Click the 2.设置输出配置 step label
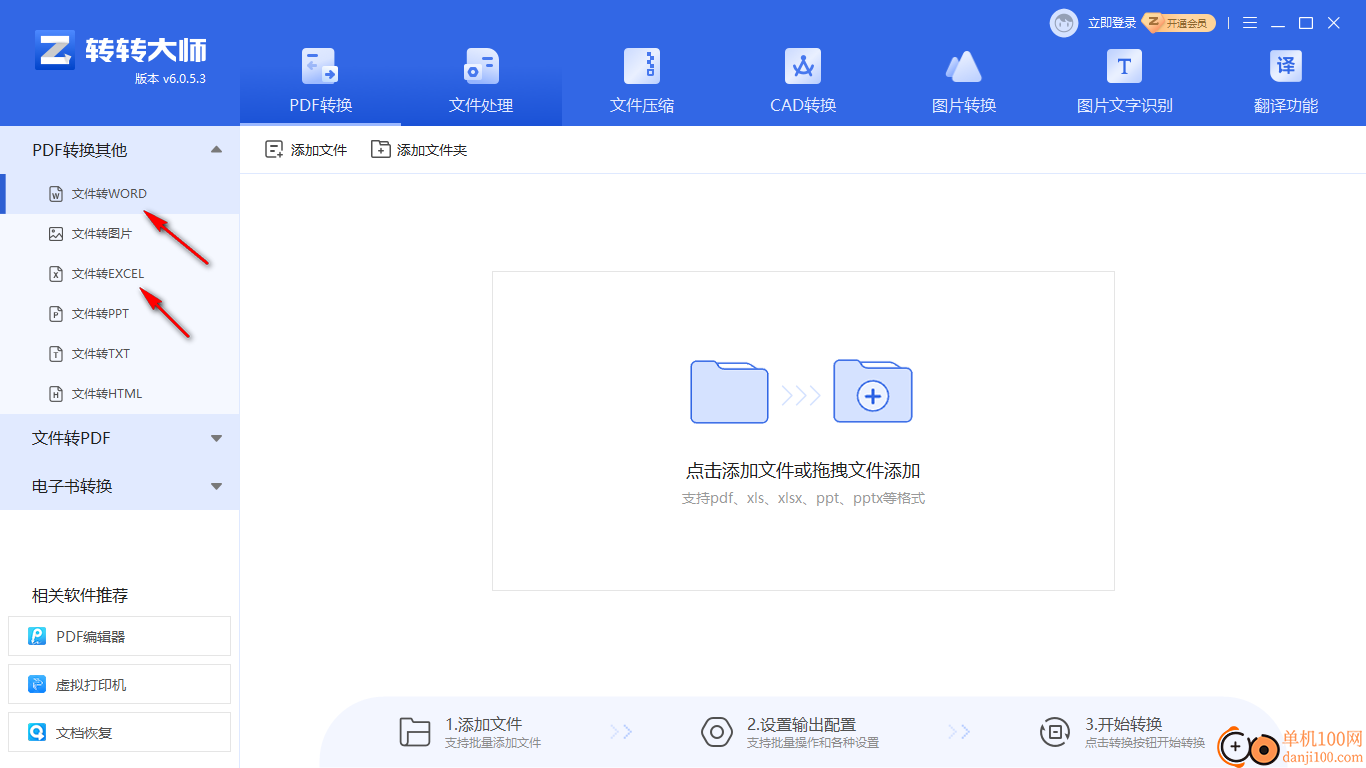The height and width of the screenshot is (768, 1366). 801,724
